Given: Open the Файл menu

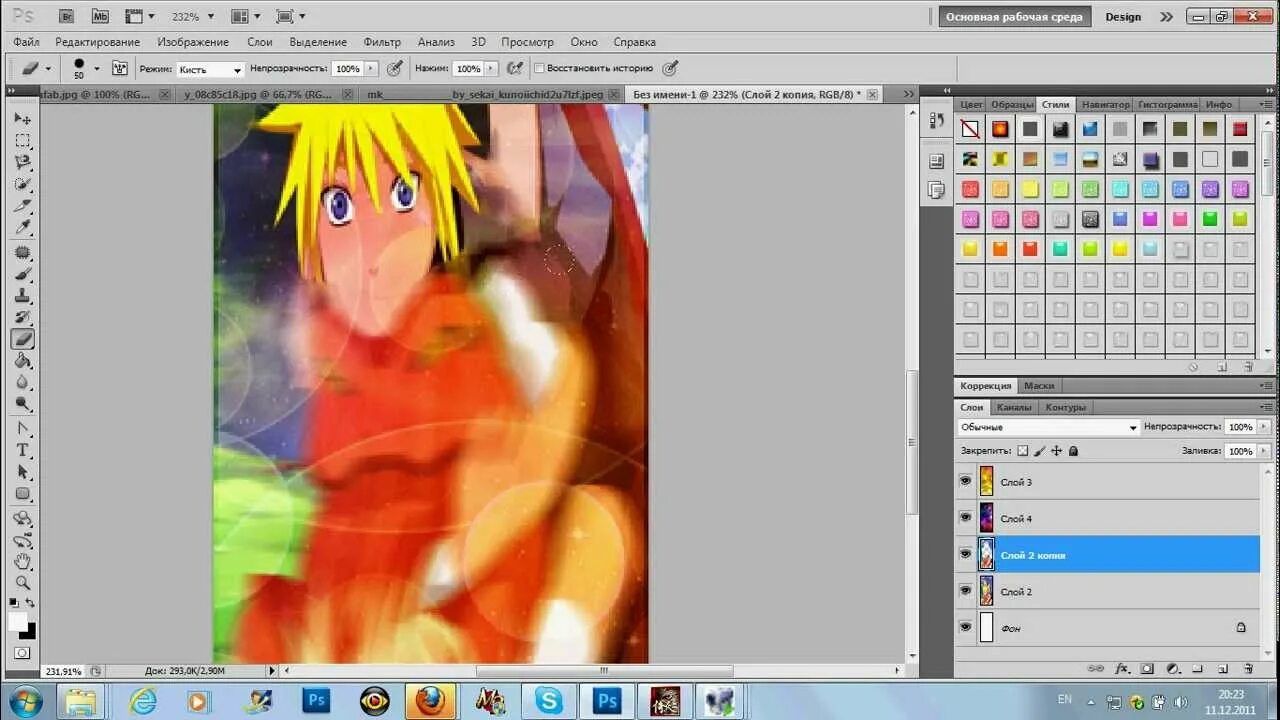Looking at the screenshot, I should click(x=26, y=42).
